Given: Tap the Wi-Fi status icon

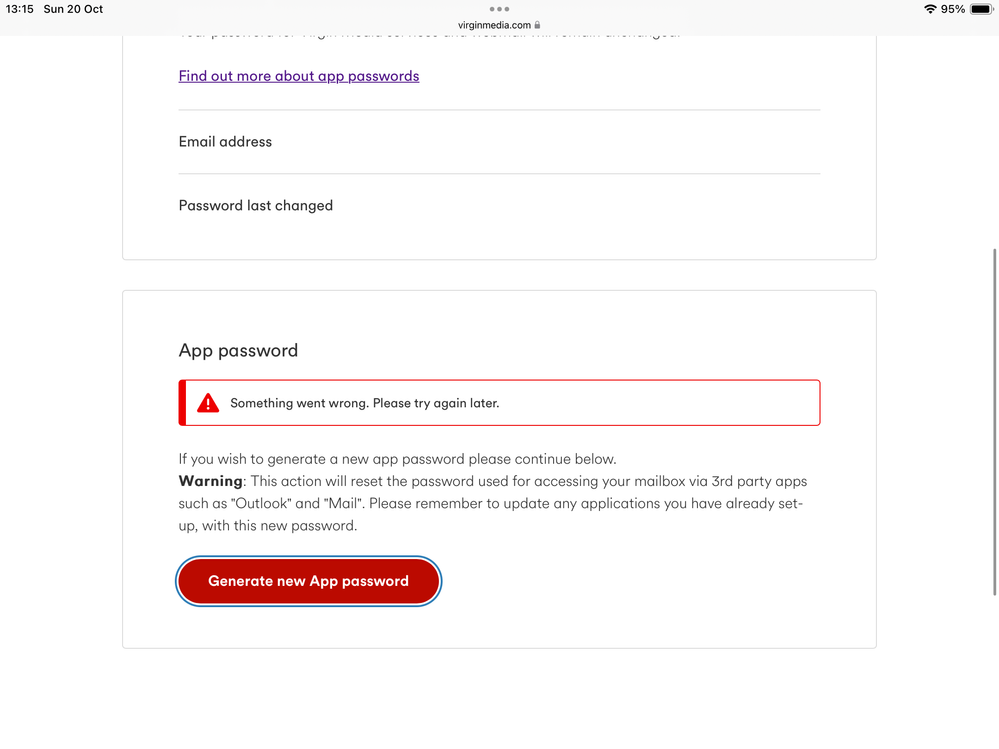Looking at the screenshot, I should pos(930,9).
